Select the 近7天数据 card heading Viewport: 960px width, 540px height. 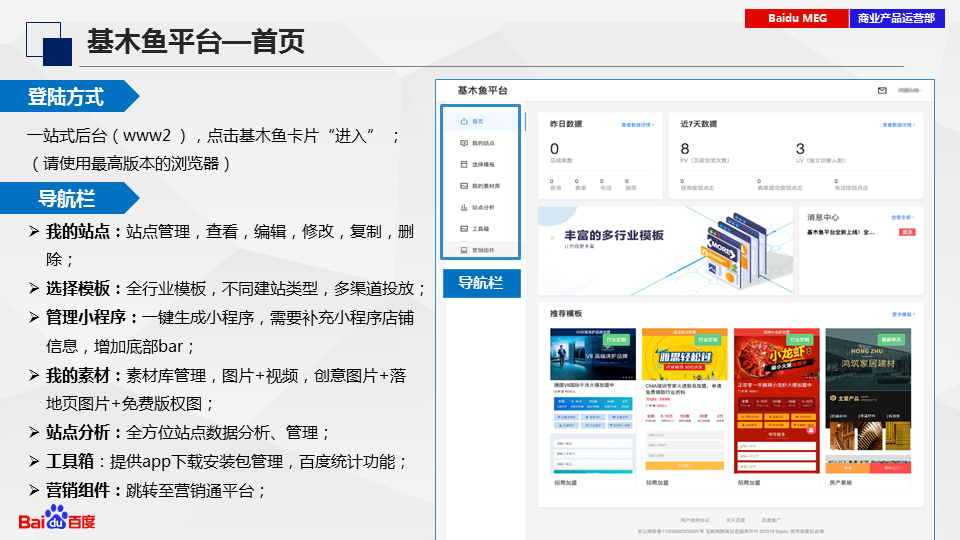coord(699,124)
